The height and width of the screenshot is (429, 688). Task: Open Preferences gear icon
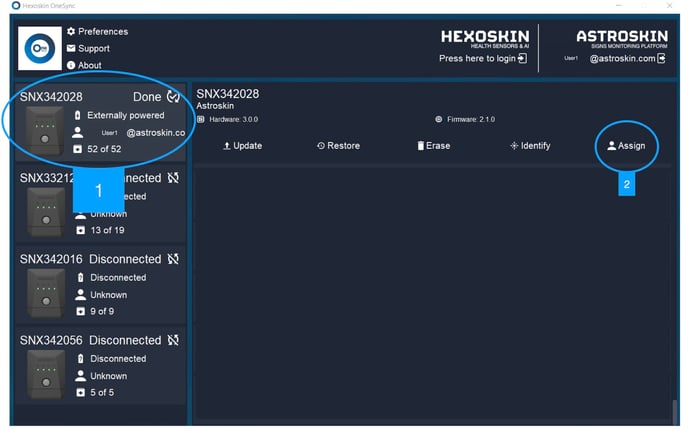click(71, 31)
